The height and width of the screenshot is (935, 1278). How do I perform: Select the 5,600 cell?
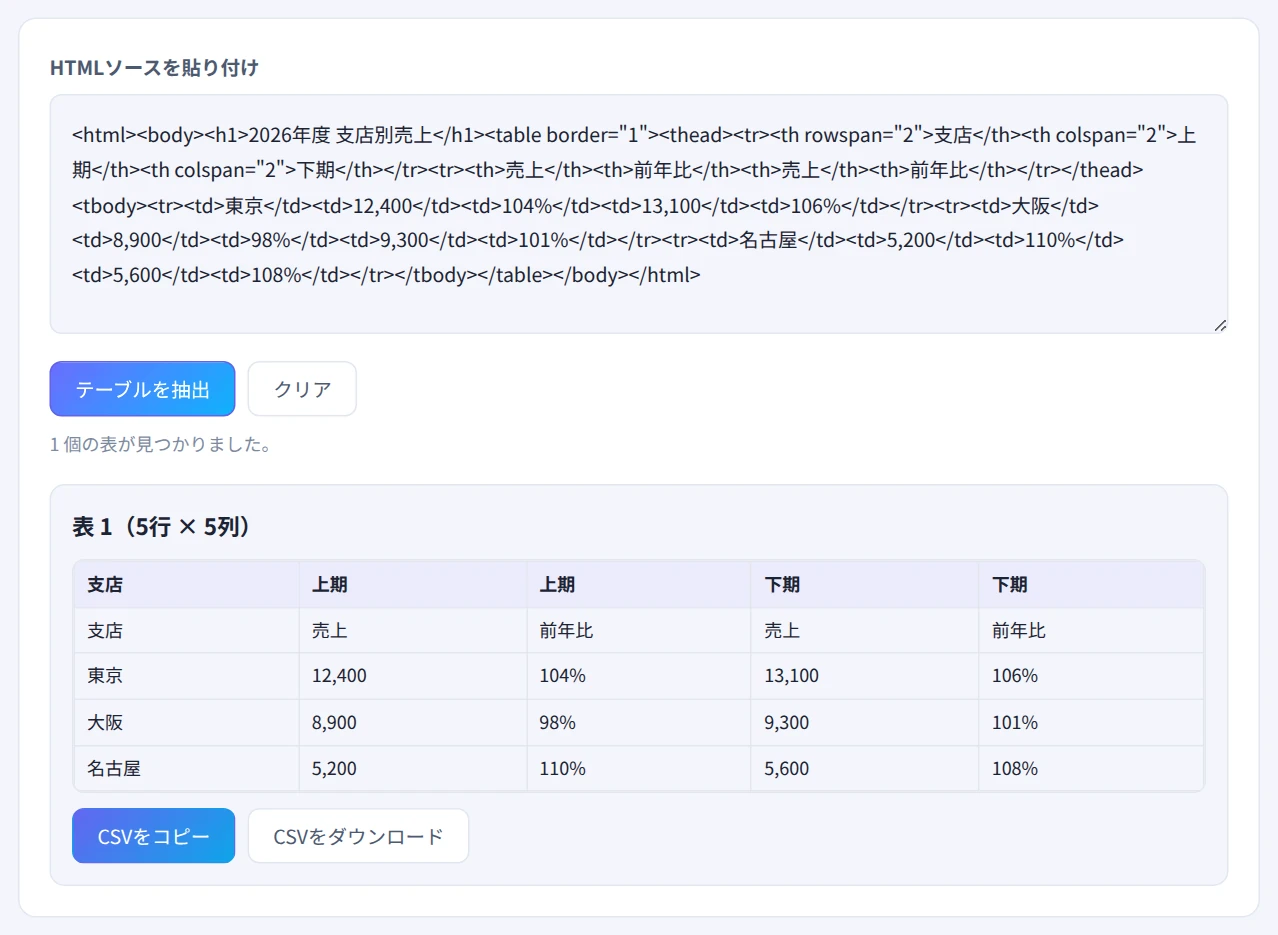pyautogui.click(x=865, y=769)
